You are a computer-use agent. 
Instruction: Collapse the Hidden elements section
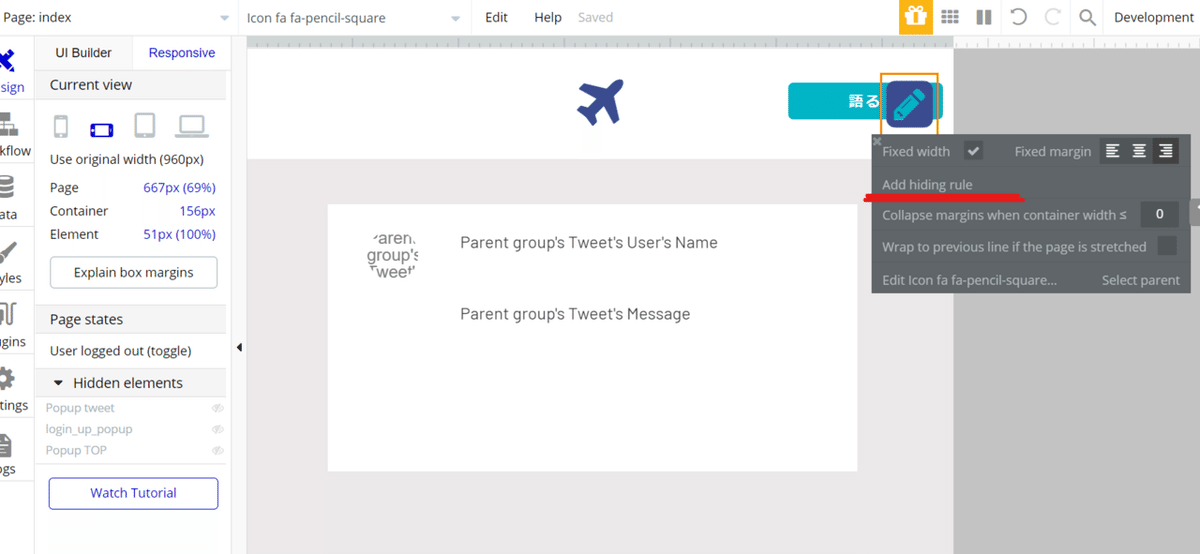pyautogui.click(x=59, y=383)
